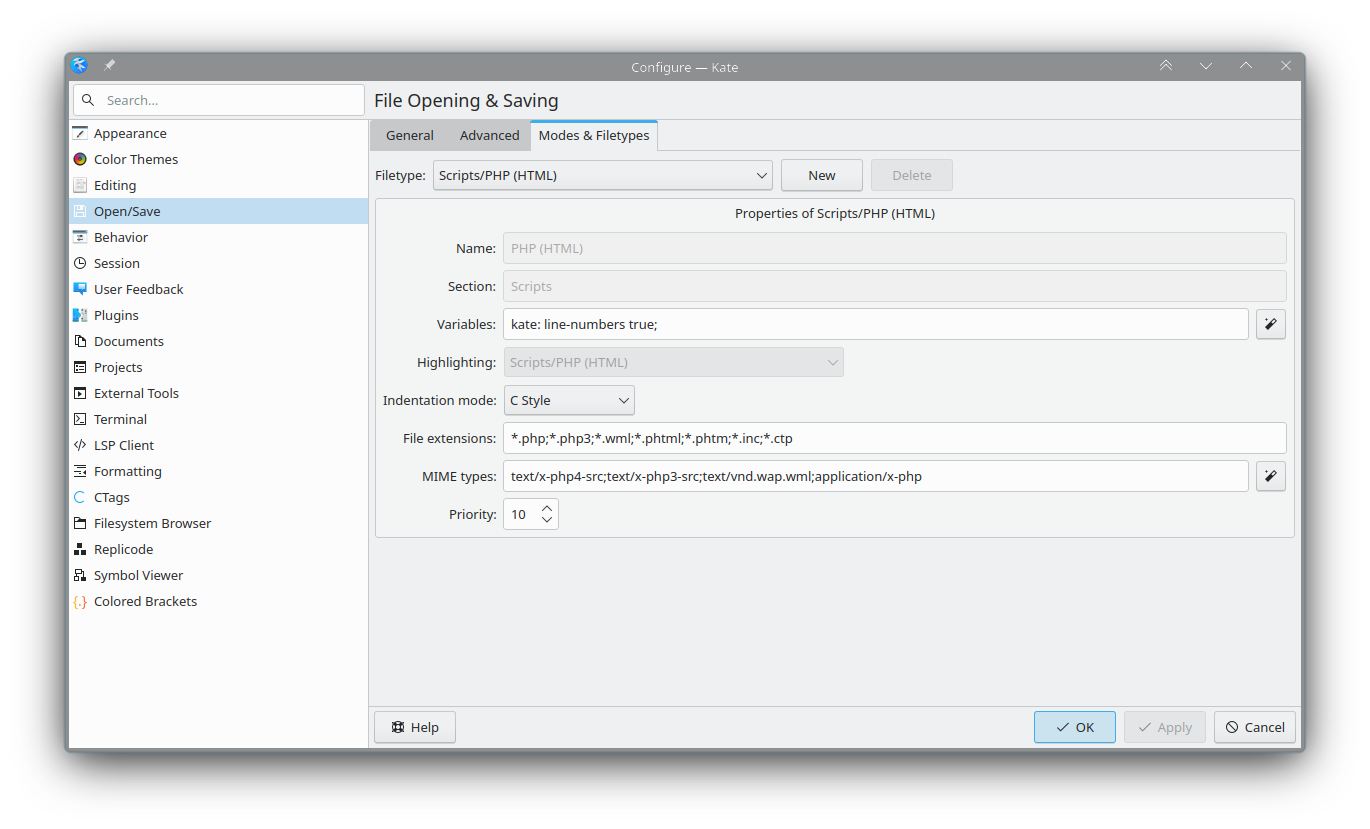1370x829 pixels.
Task: Switch to the General tab
Action: pyautogui.click(x=410, y=135)
